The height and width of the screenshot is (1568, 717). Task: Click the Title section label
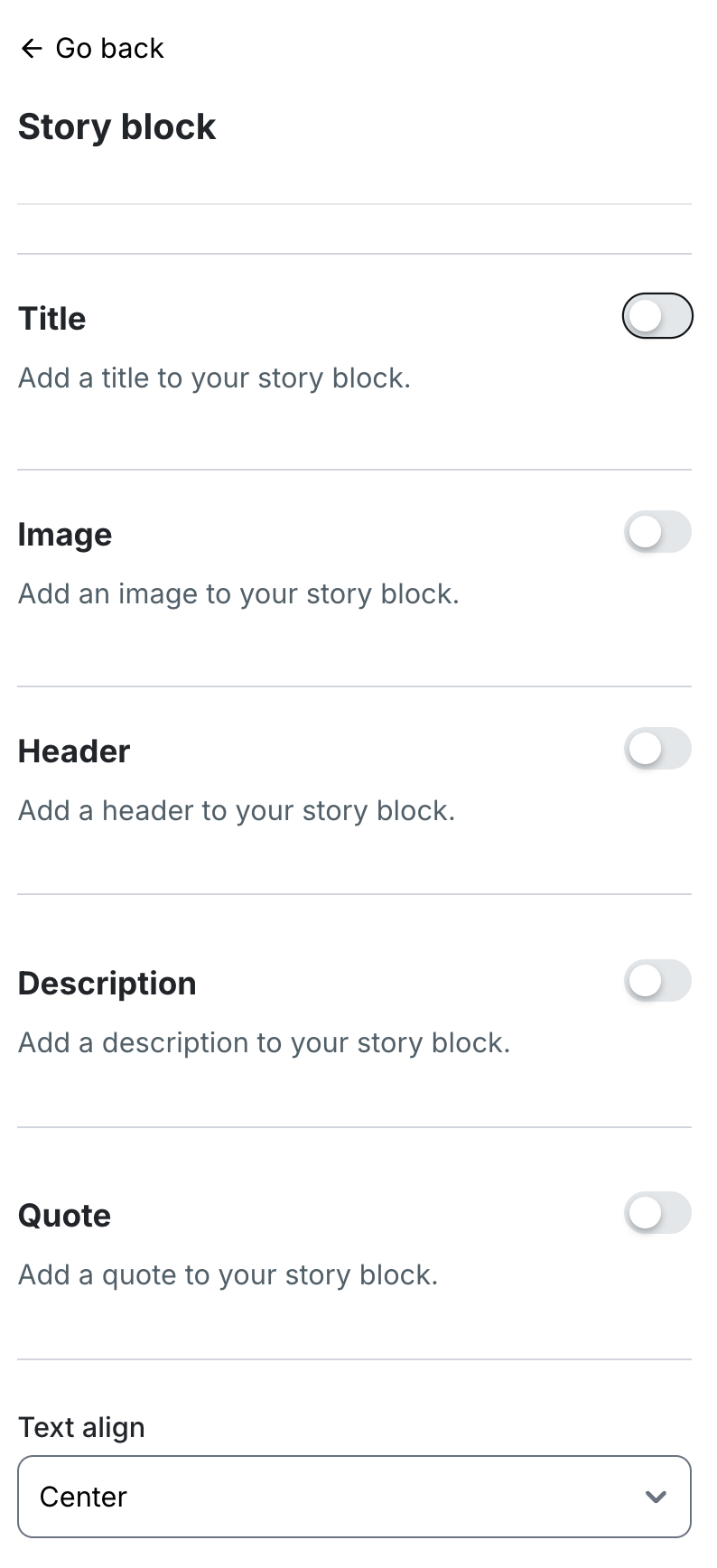pyautogui.click(x=51, y=319)
